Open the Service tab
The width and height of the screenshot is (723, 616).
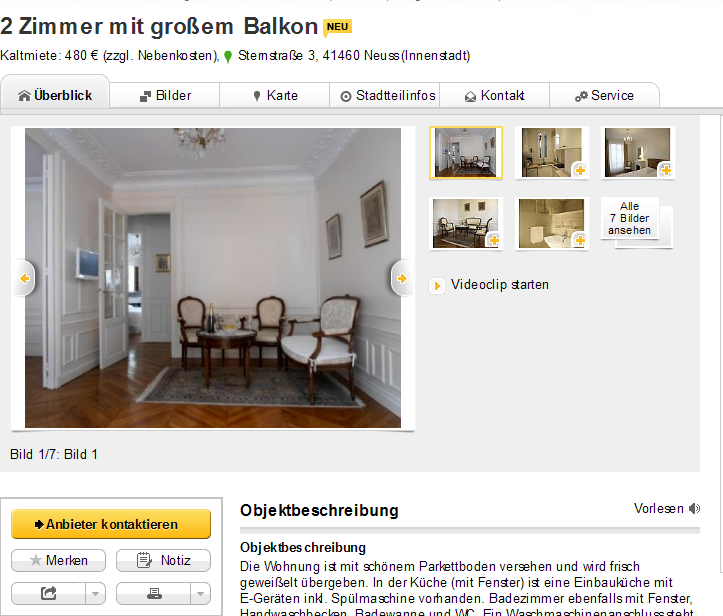coord(604,95)
